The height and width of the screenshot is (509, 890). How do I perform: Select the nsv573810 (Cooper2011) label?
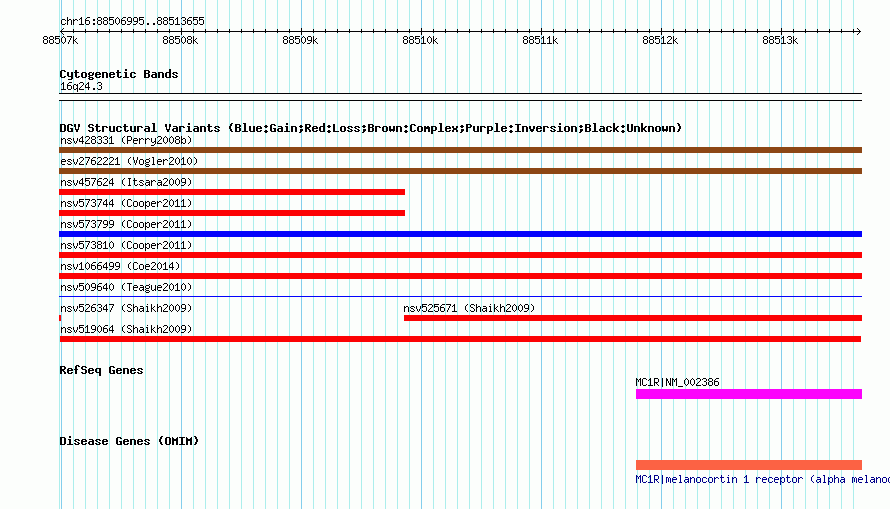click(126, 245)
